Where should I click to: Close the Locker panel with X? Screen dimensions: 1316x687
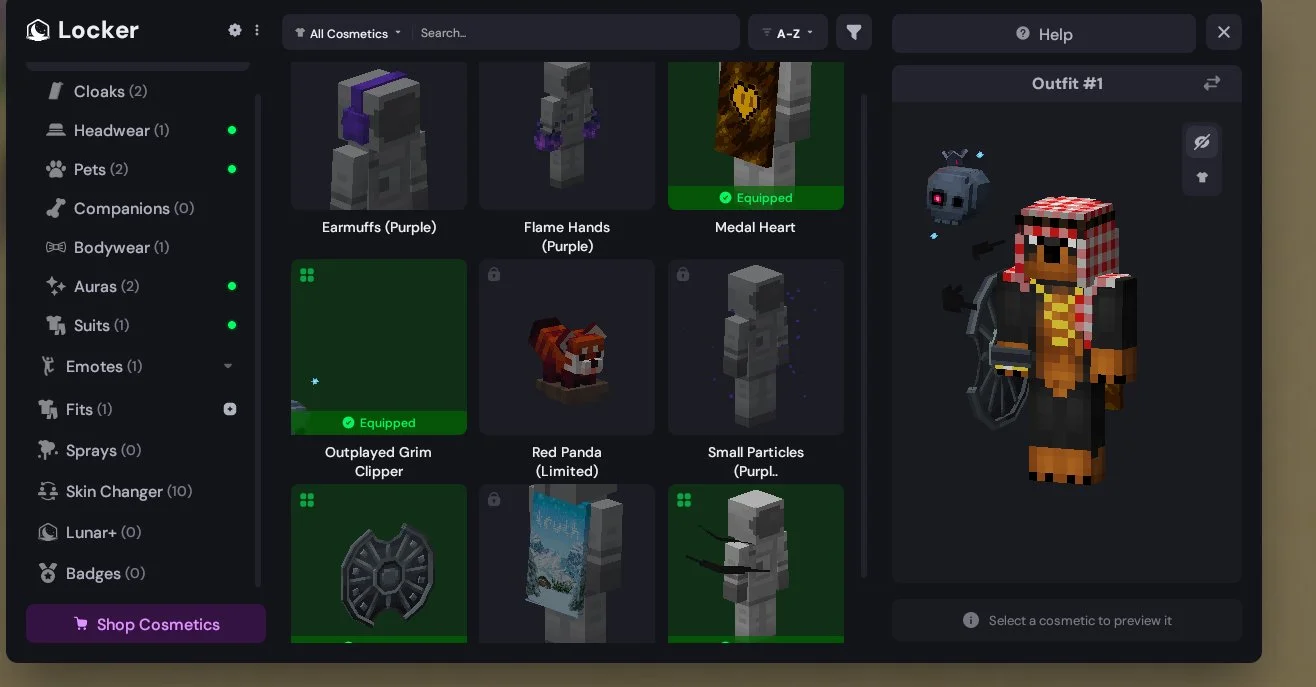pyautogui.click(x=1224, y=33)
